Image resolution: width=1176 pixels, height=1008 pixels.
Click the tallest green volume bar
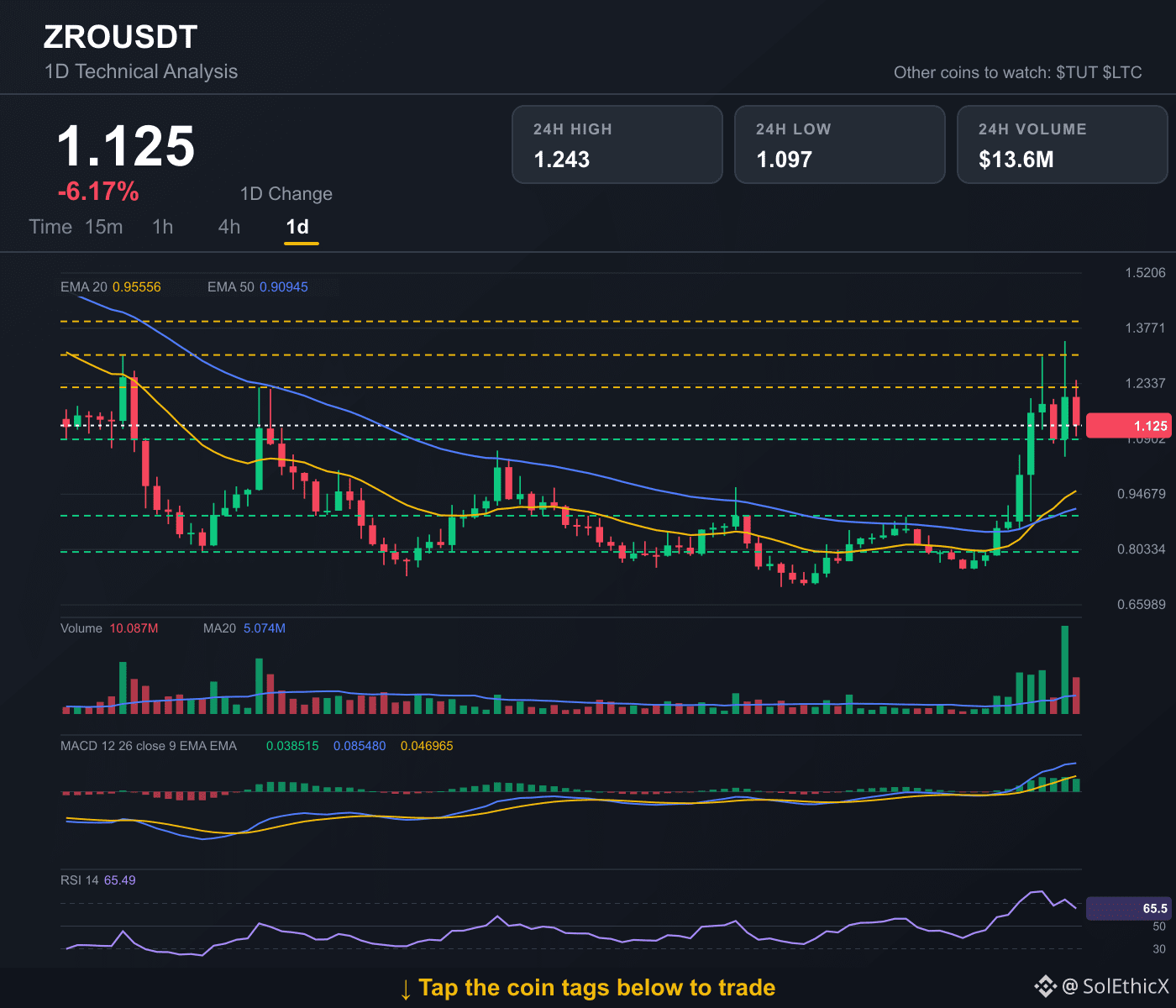[1065, 669]
